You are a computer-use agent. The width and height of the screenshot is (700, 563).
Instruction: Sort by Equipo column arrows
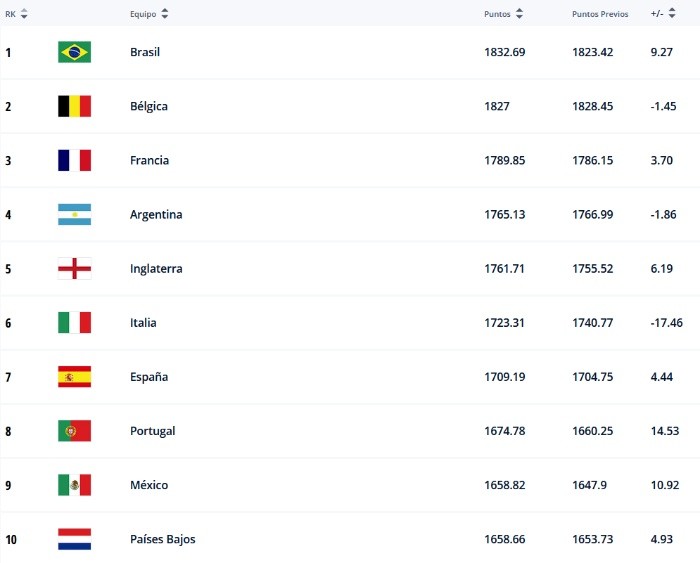pyautogui.click(x=165, y=14)
